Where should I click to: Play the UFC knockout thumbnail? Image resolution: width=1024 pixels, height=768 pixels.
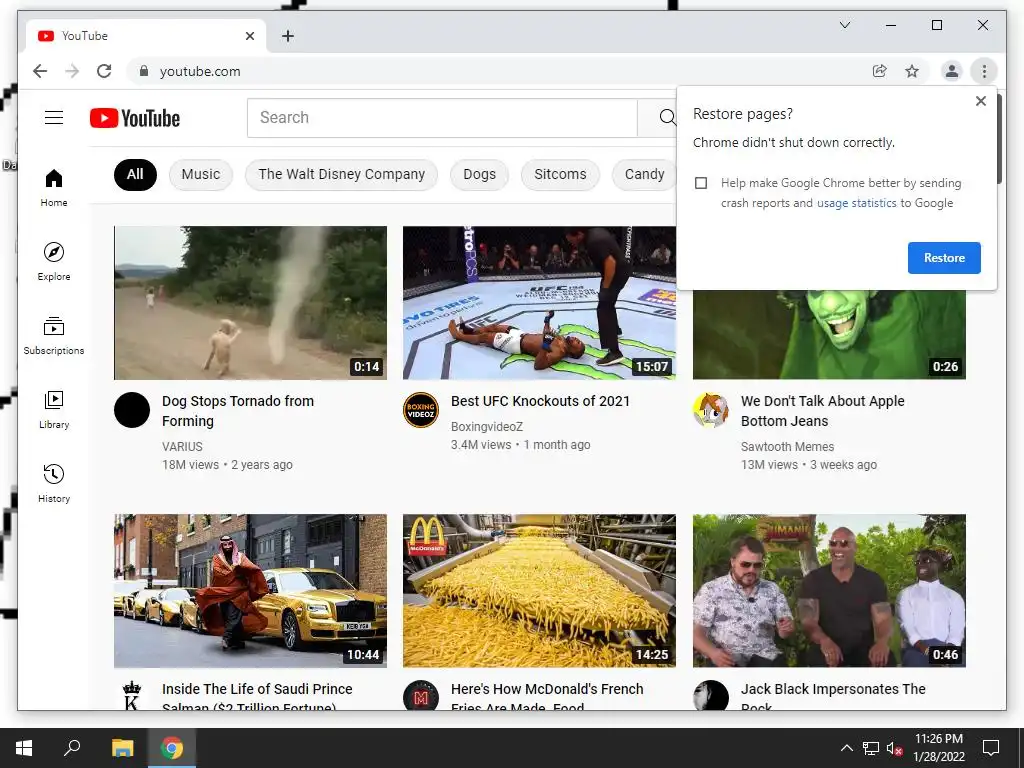[x=539, y=302]
